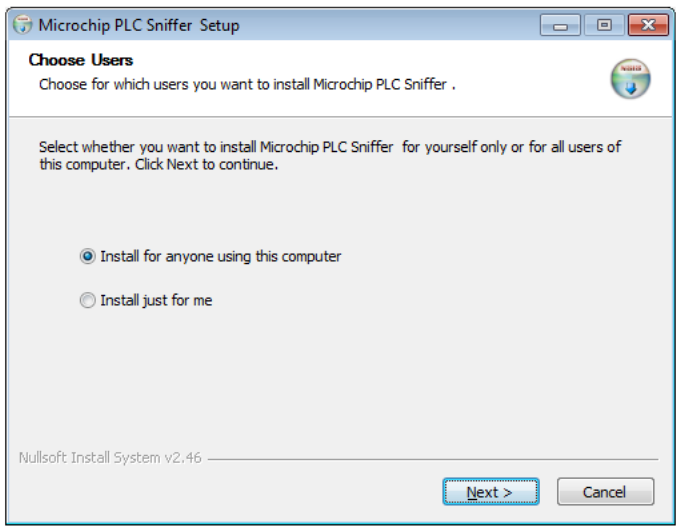This screenshot has width=684, height=527.
Task: Click the "Select whether you want to install" paragraph
Action: (x=329, y=156)
